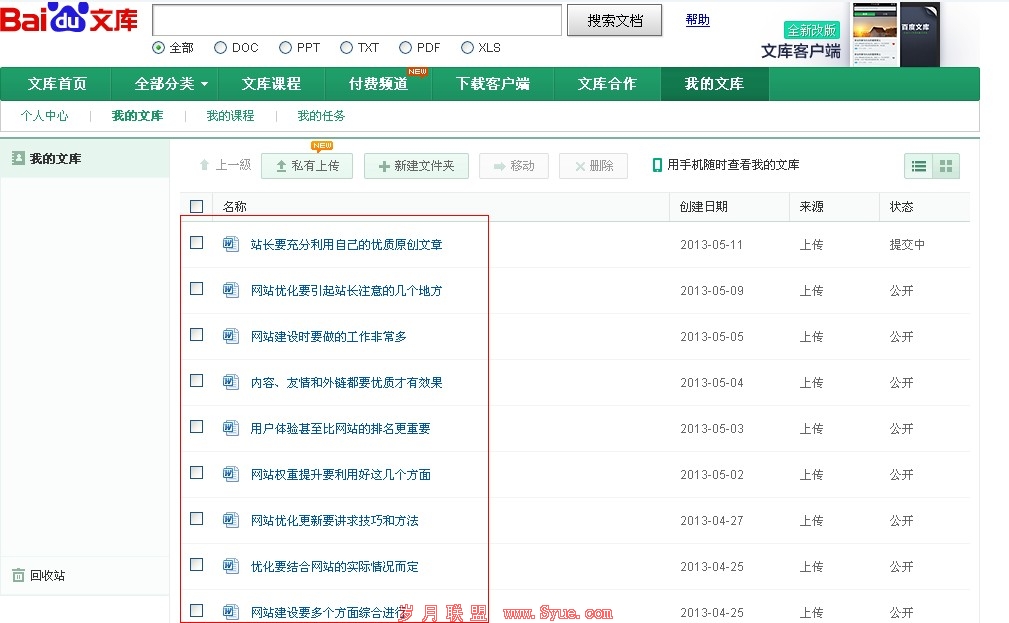This screenshot has width=1009, height=623.
Task: Select the XLS filter radio button
Action: (x=467, y=48)
